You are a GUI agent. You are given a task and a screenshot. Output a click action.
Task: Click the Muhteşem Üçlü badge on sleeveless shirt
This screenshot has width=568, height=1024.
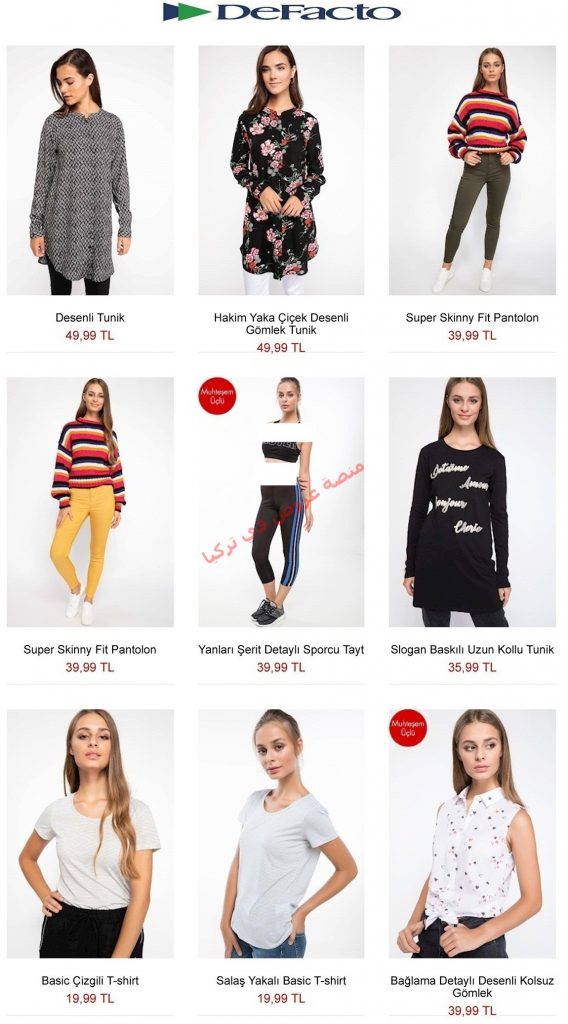click(407, 728)
